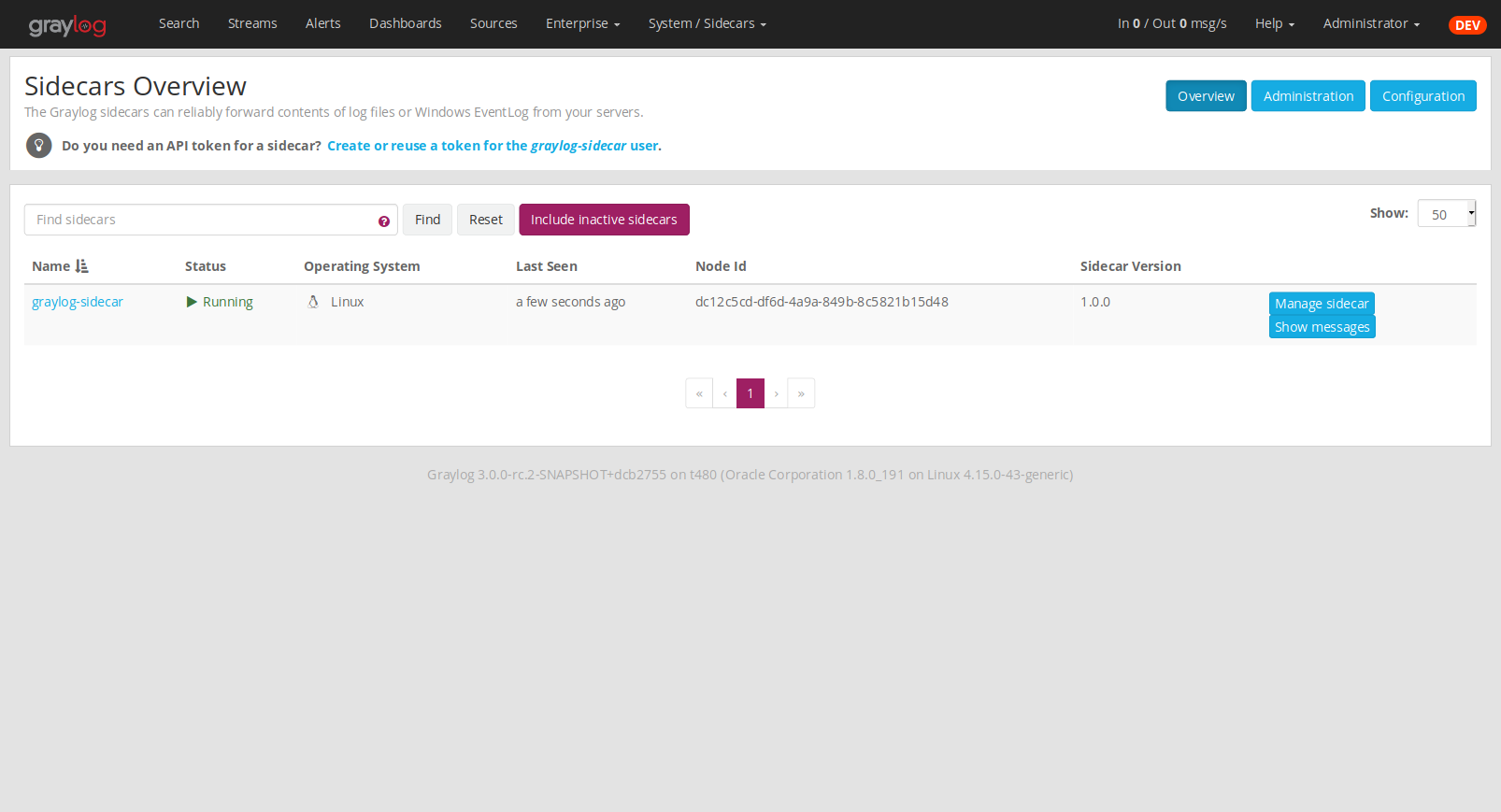Switch to the Configuration tab
Screen dimensions: 1501x812
(x=1422, y=96)
